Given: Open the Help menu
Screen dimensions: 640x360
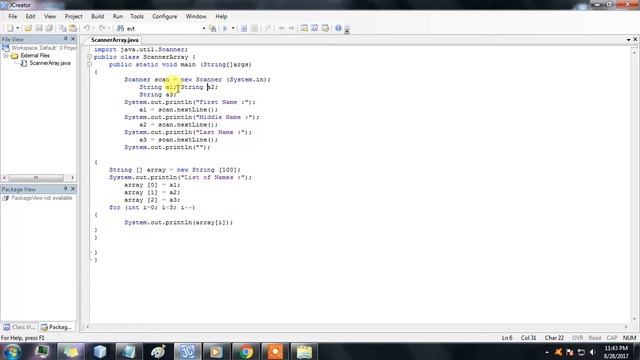Looking at the screenshot, I should click(221, 16).
